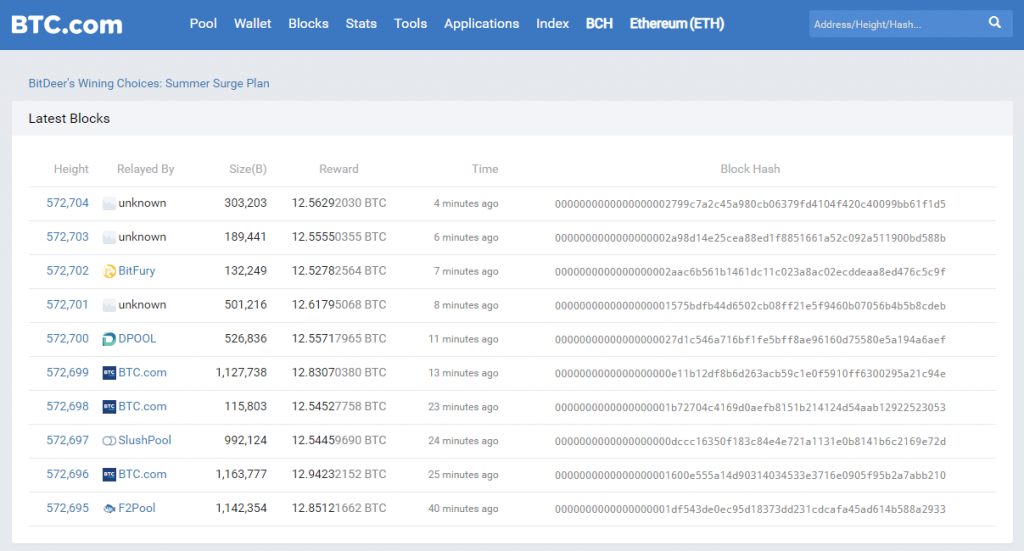Click the search magnifier icon
Screen dimensions: 1024x551
coord(995,23)
